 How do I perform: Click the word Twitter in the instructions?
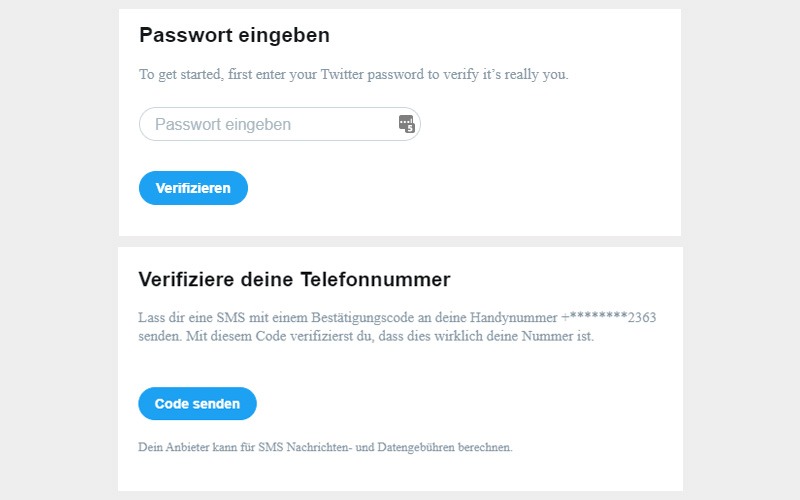pos(342,74)
